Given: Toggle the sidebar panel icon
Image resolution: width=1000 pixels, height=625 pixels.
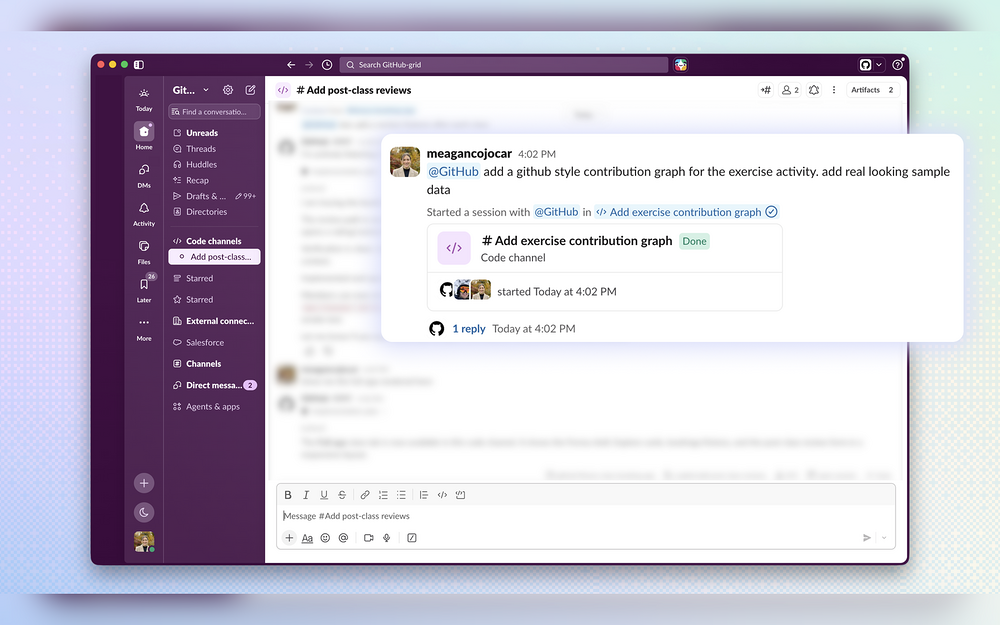Looking at the screenshot, I should click(138, 64).
